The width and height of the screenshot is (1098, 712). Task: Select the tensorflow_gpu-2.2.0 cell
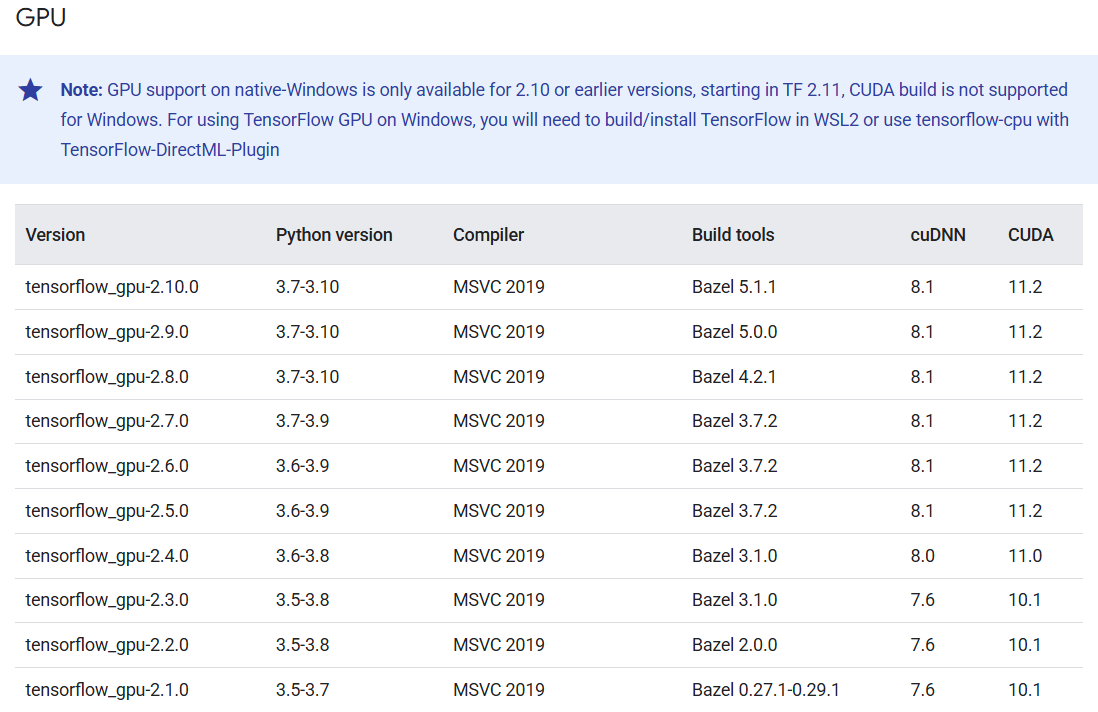coord(107,645)
